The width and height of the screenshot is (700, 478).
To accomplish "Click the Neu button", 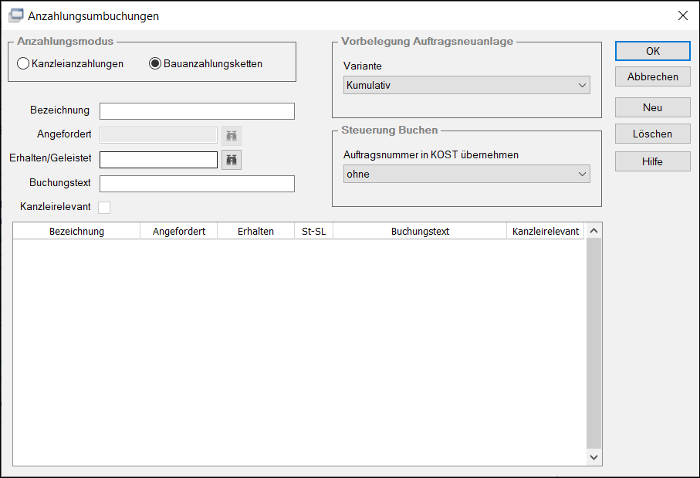I will [x=653, y=108].
